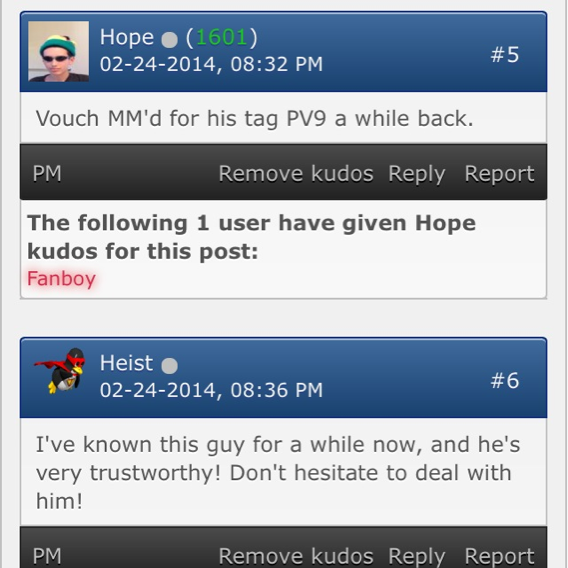Open Hope's username profile link
This screenshot has width=568, height=568.
[127, 37]
